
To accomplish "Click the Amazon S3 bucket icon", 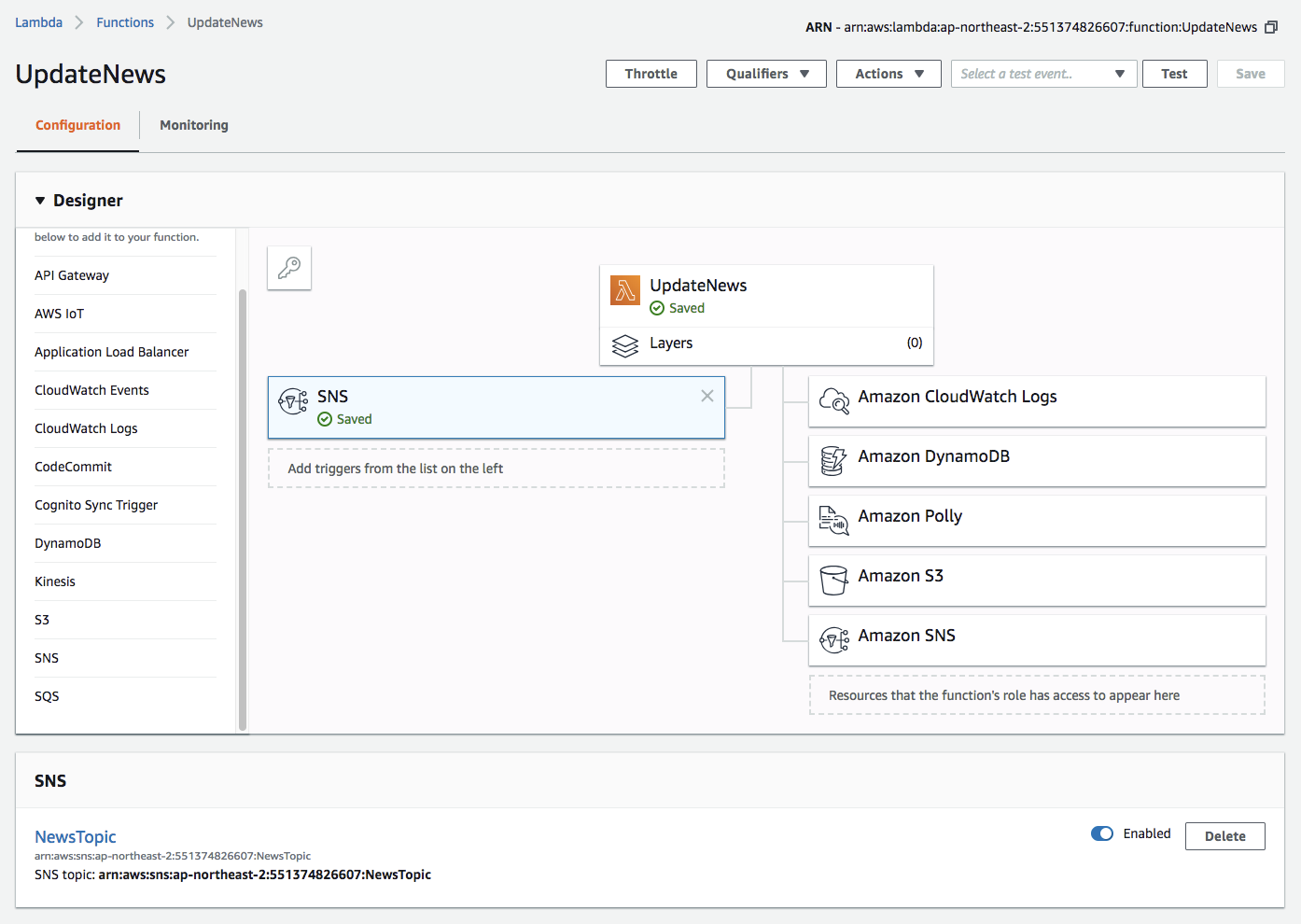I will [833, 581].
